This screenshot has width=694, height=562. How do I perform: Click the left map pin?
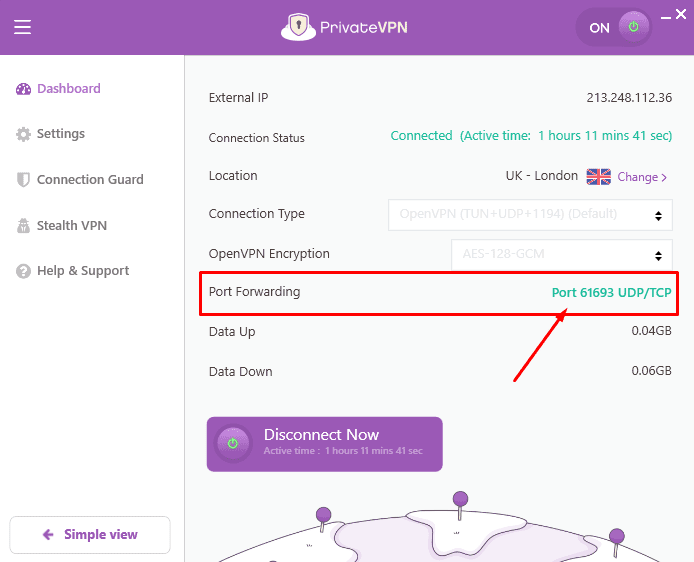tap(323, 520)
